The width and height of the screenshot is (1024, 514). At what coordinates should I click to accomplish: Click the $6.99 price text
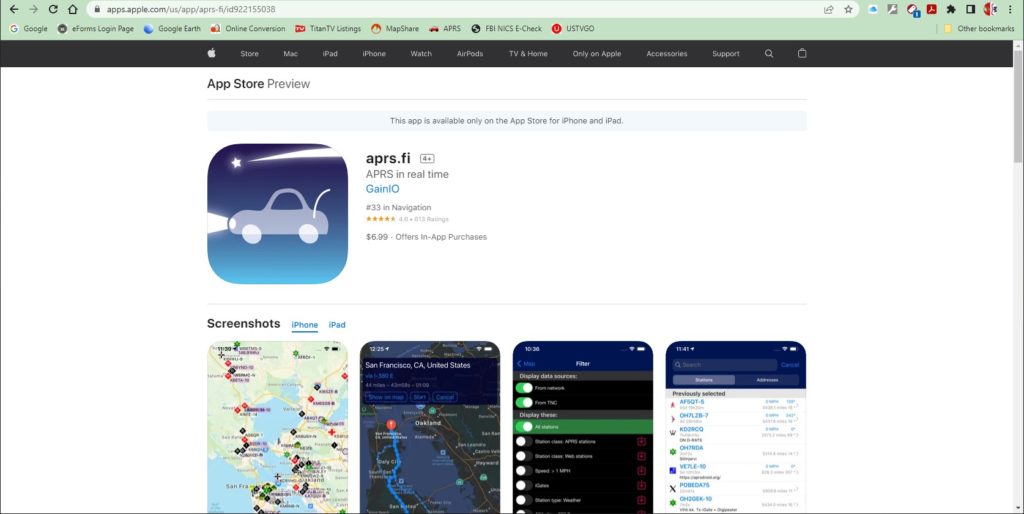click(377, 237)
